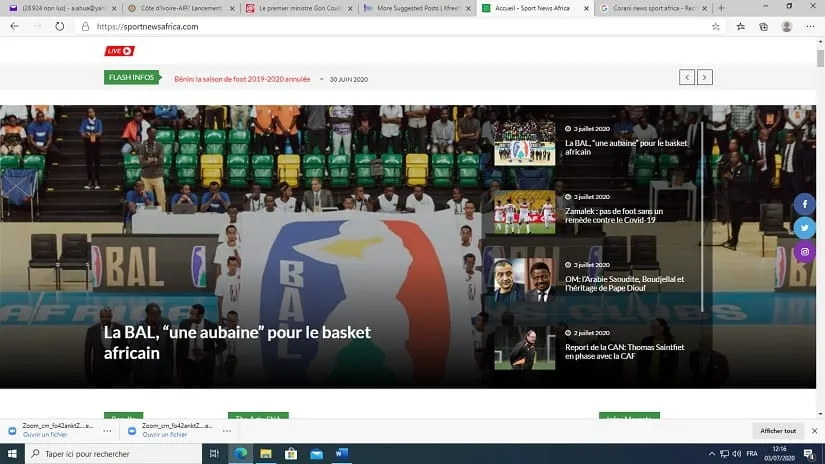
Task: Close the downloads bar
Action: [814, 431]
